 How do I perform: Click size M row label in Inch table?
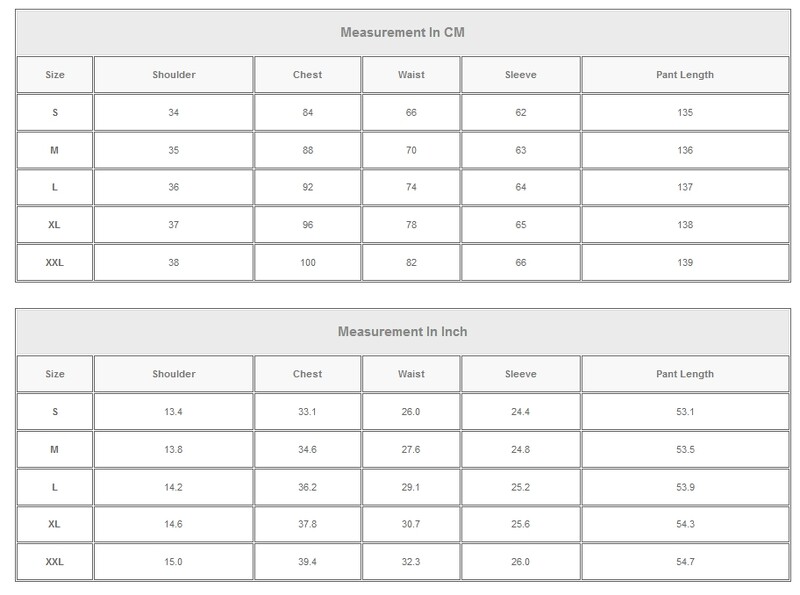click(55, 450)
